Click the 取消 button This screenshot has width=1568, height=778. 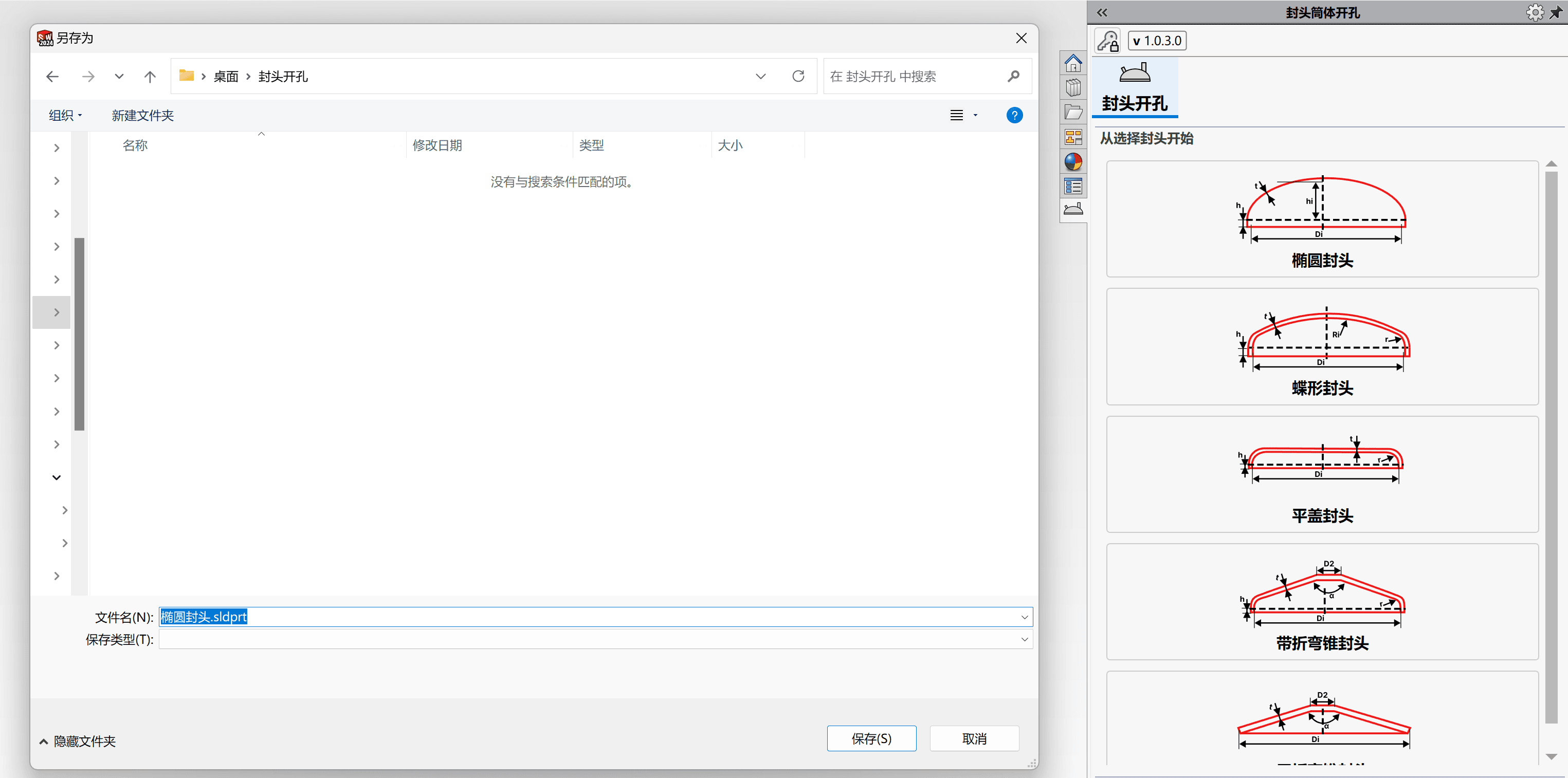974,738
